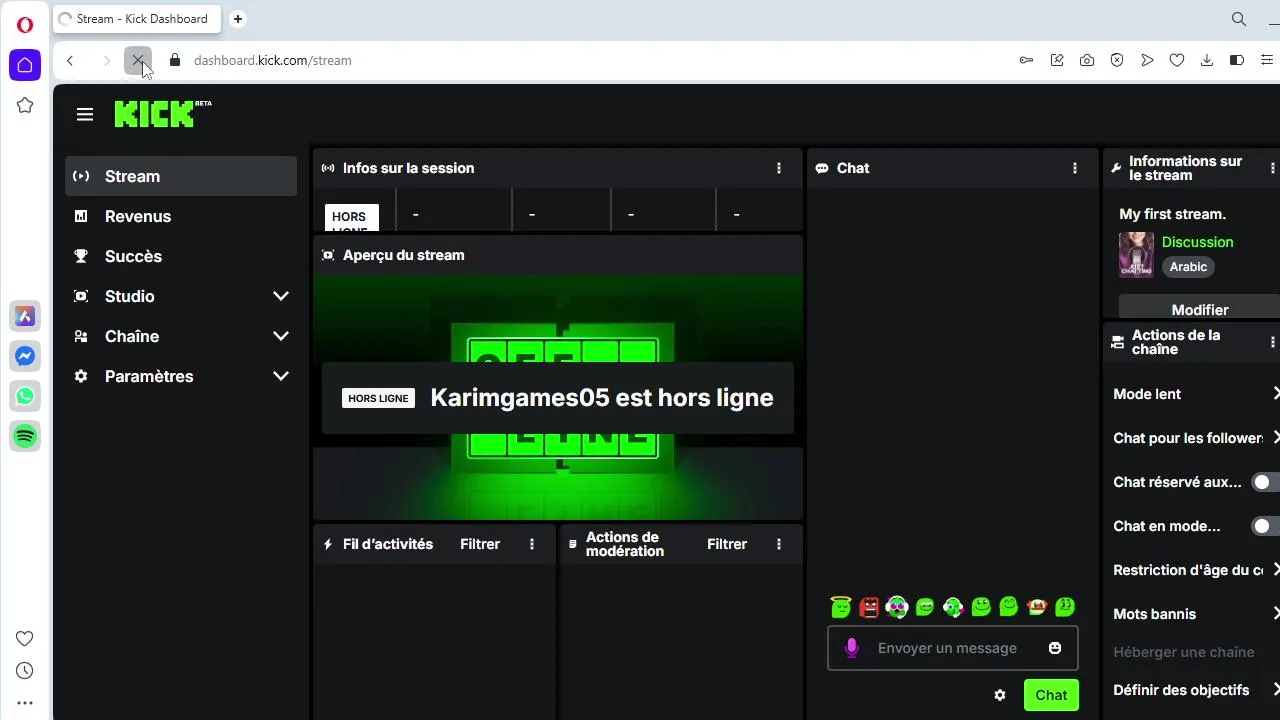The image size is (1280, 720).
Task: Open history clock icon in Opera sidebar
Action: coord(25,670)
